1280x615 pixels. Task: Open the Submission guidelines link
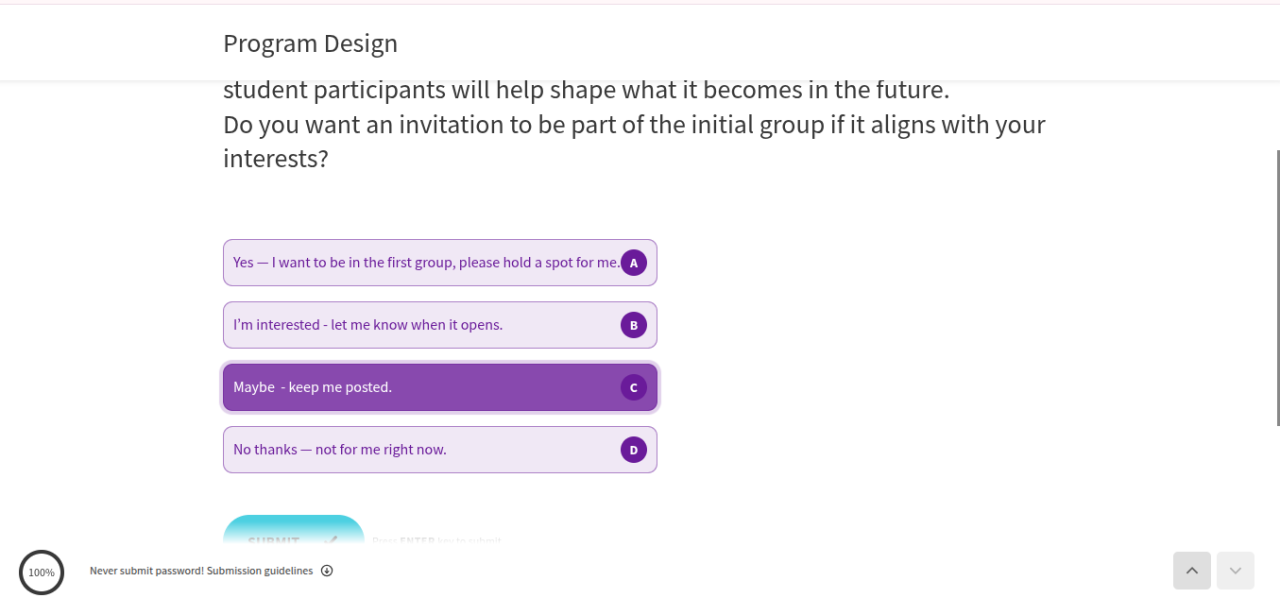[259, 571]
